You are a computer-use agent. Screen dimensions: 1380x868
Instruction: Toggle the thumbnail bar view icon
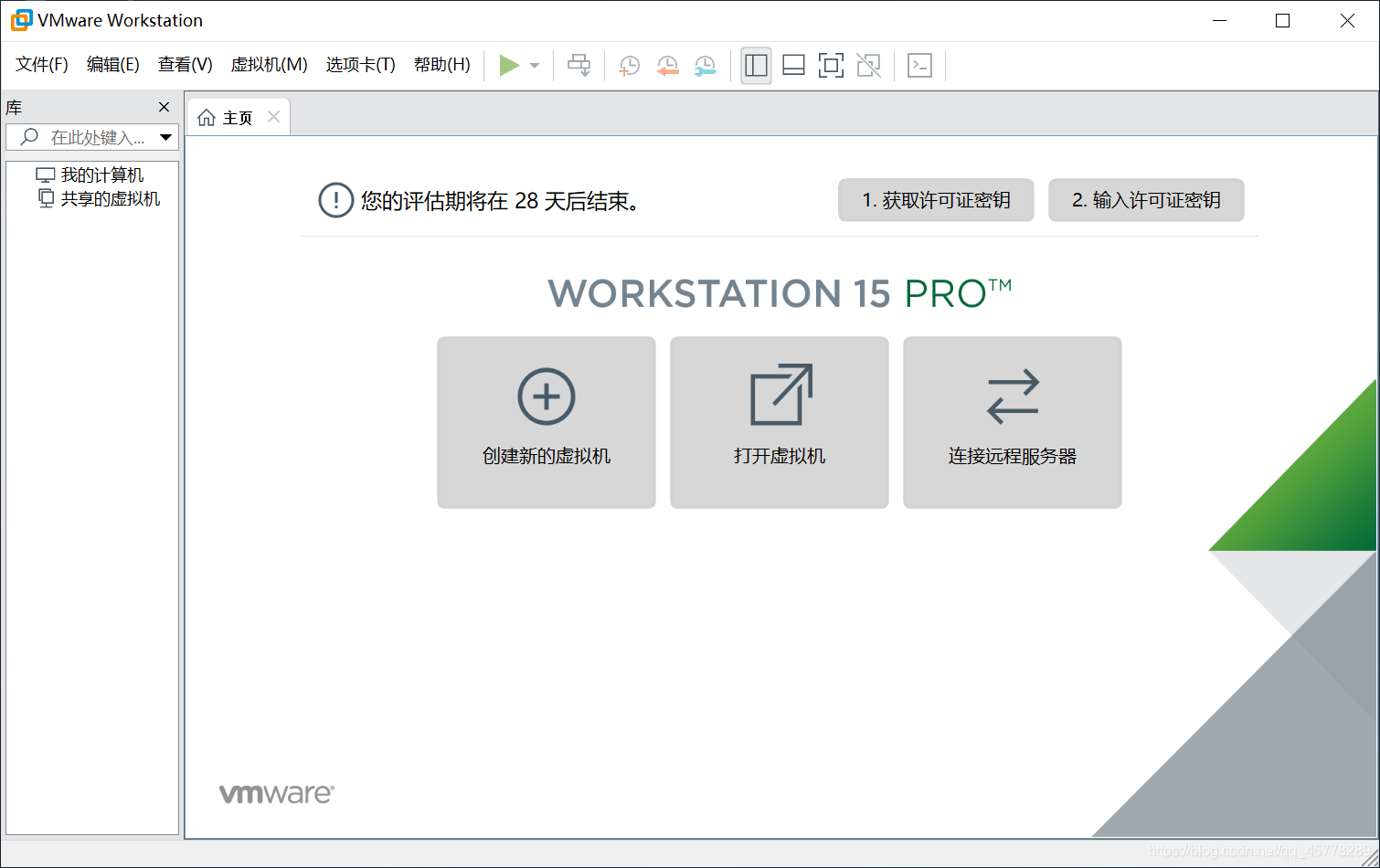point(793,66)
